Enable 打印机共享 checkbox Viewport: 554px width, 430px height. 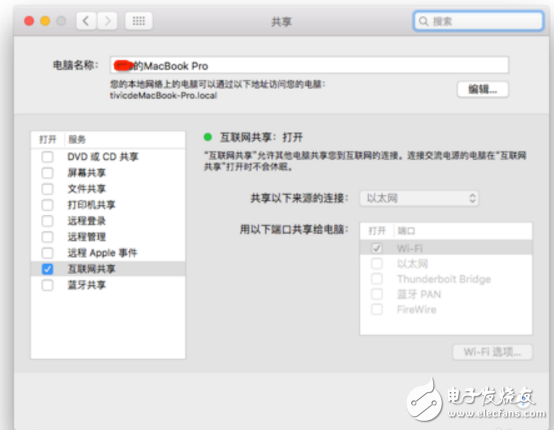pyautogui.click(x=48, y=205)
